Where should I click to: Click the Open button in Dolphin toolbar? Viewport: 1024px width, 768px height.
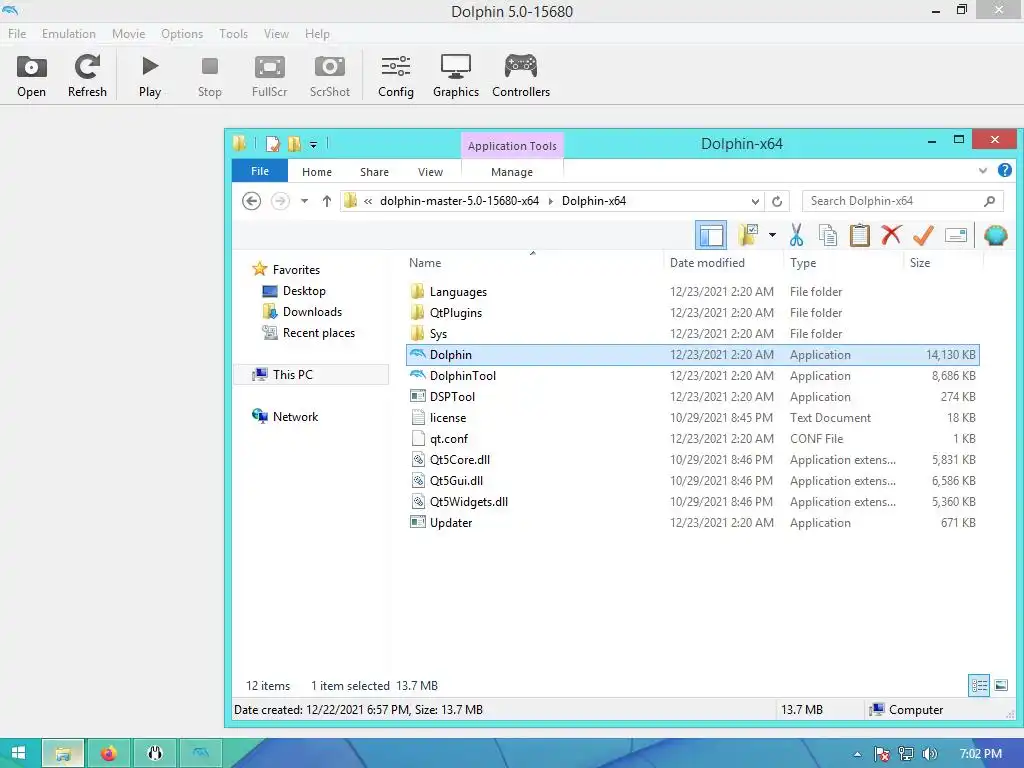click(31, 76)
